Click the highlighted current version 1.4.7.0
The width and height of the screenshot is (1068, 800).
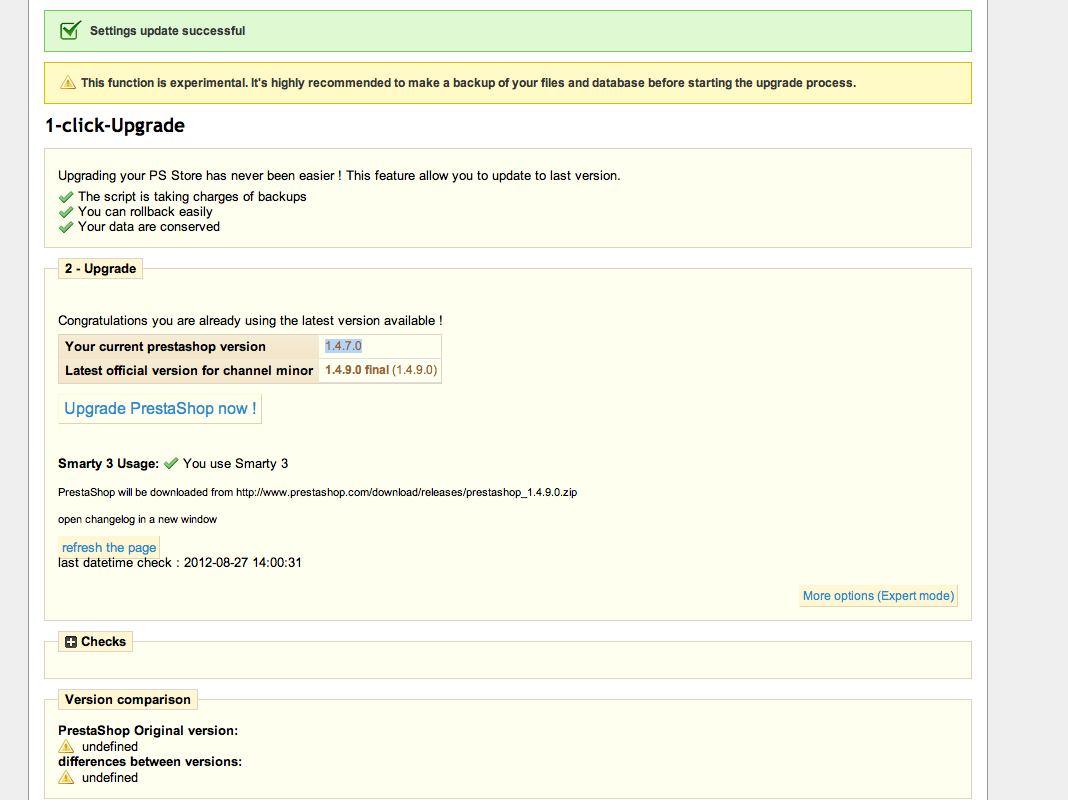click(x=343, y=346)
